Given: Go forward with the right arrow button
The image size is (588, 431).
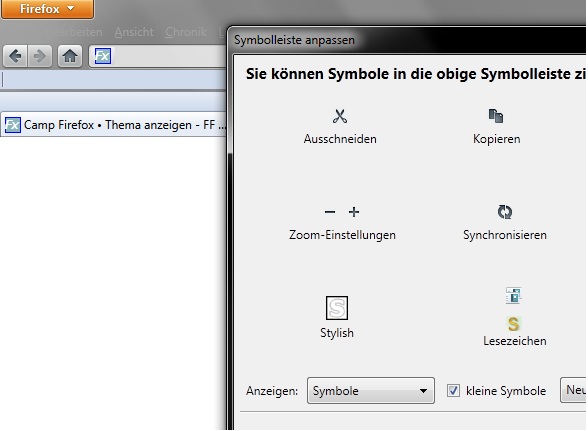Looking at the screenshot, I should [40, 56].
